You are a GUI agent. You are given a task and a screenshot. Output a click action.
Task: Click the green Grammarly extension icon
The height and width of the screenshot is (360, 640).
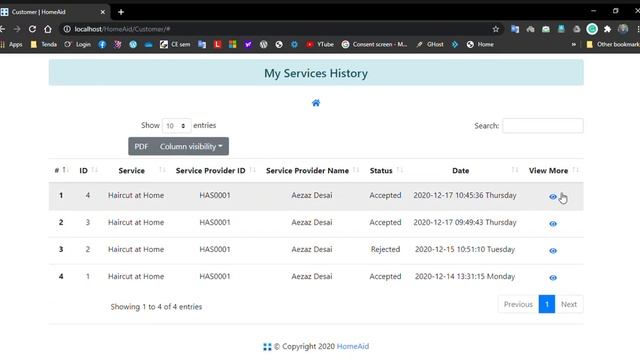pos(592,29)
